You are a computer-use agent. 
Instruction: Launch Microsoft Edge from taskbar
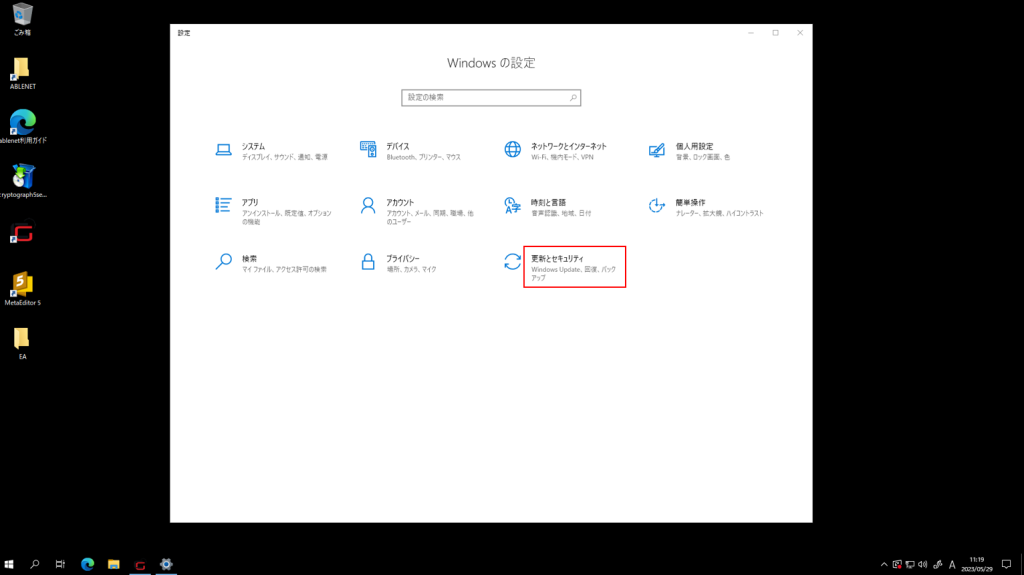[x=88, y=564]
